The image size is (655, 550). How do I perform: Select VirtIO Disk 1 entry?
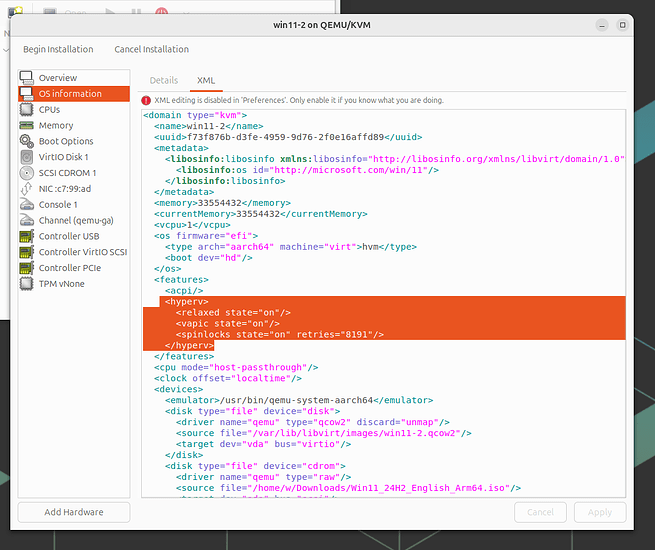(74, 157)
